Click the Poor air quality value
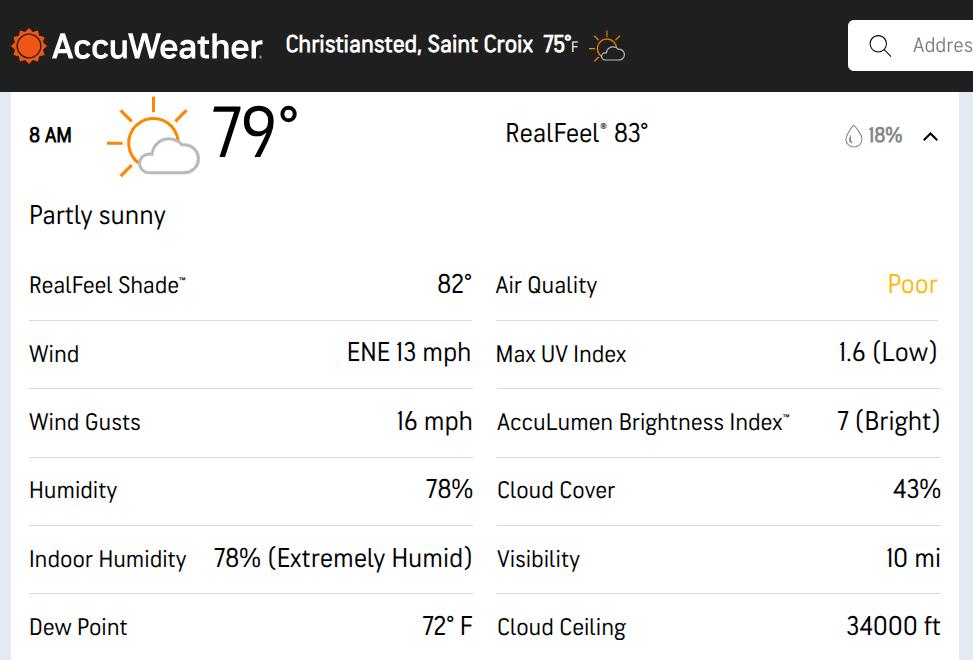Viewport: 973px width, 660px height. [912, 285]
